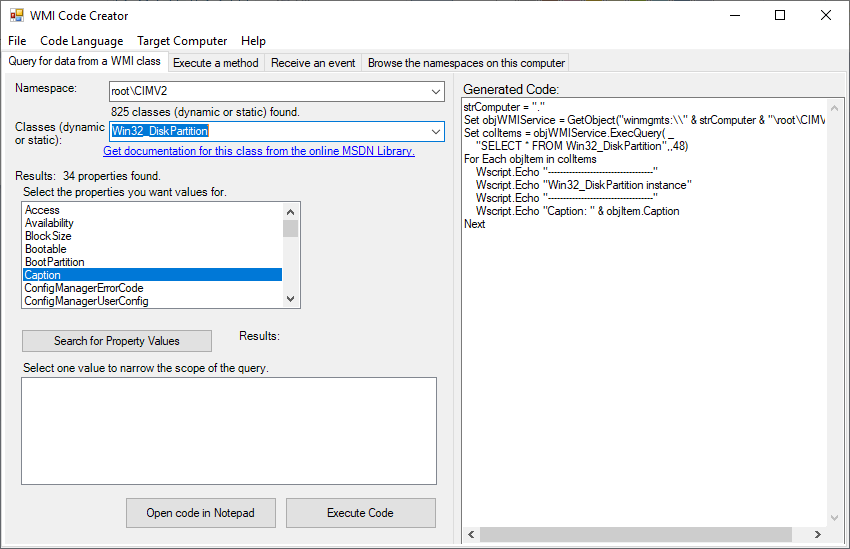Click generated code scroll left arrow

pos(471,534)
